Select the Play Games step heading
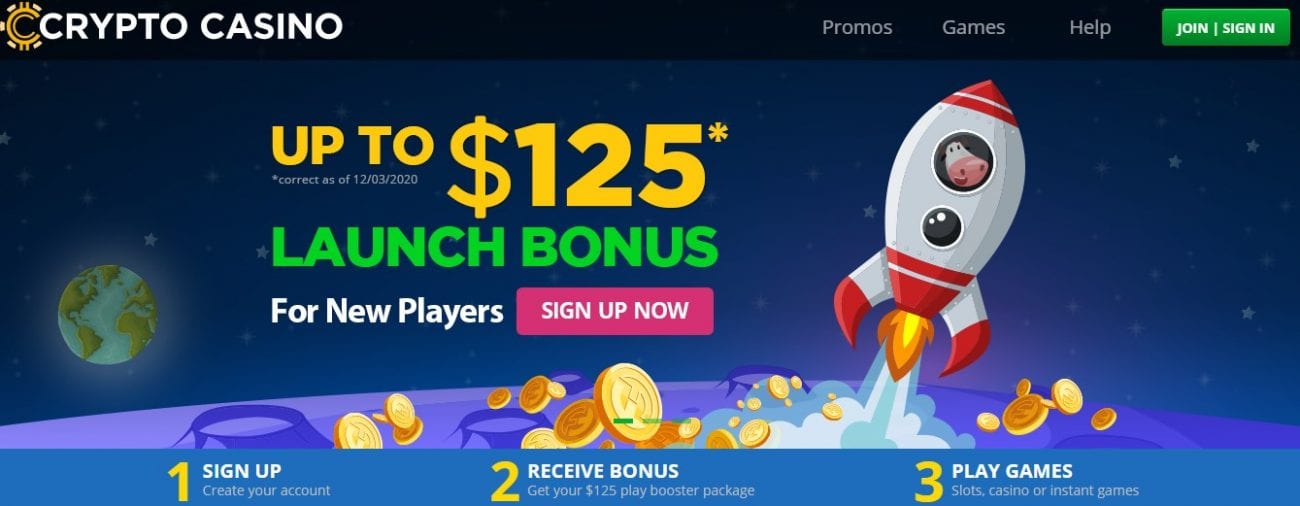 (1012, 470)
